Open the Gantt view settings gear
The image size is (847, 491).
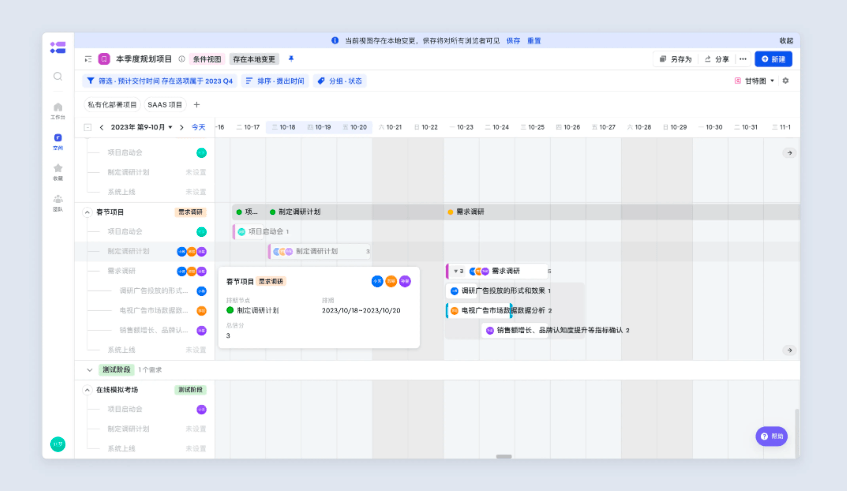pyautogui.click(x=786, y=80)
